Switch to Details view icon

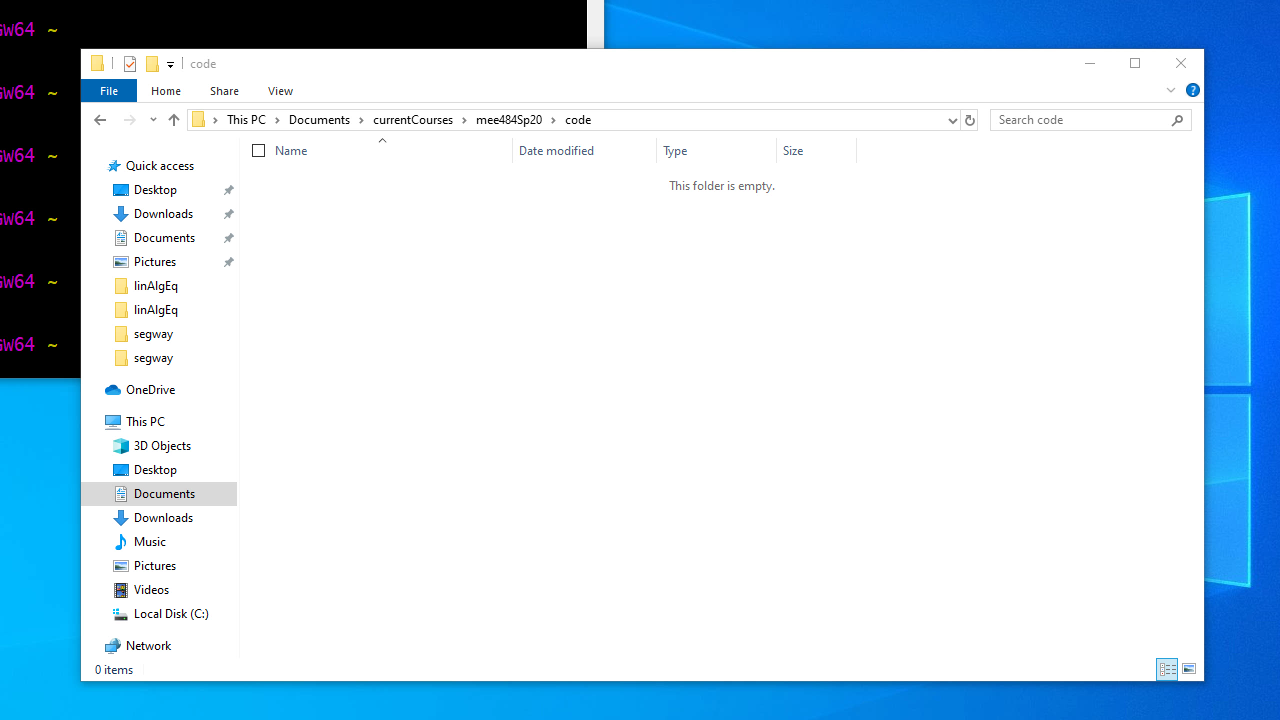[1167, 670]
